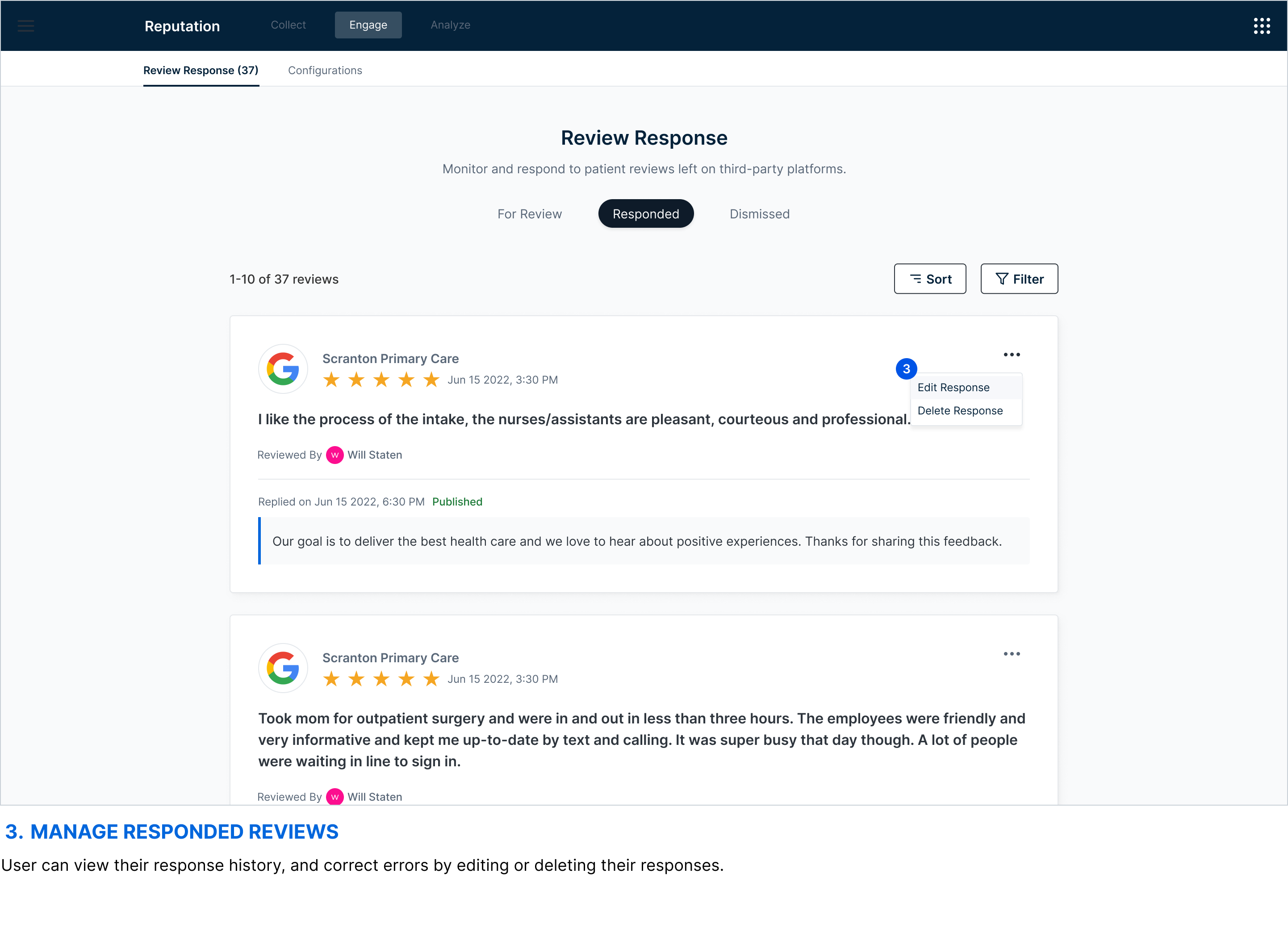Open the Sort dropdown

click(930, 279)
